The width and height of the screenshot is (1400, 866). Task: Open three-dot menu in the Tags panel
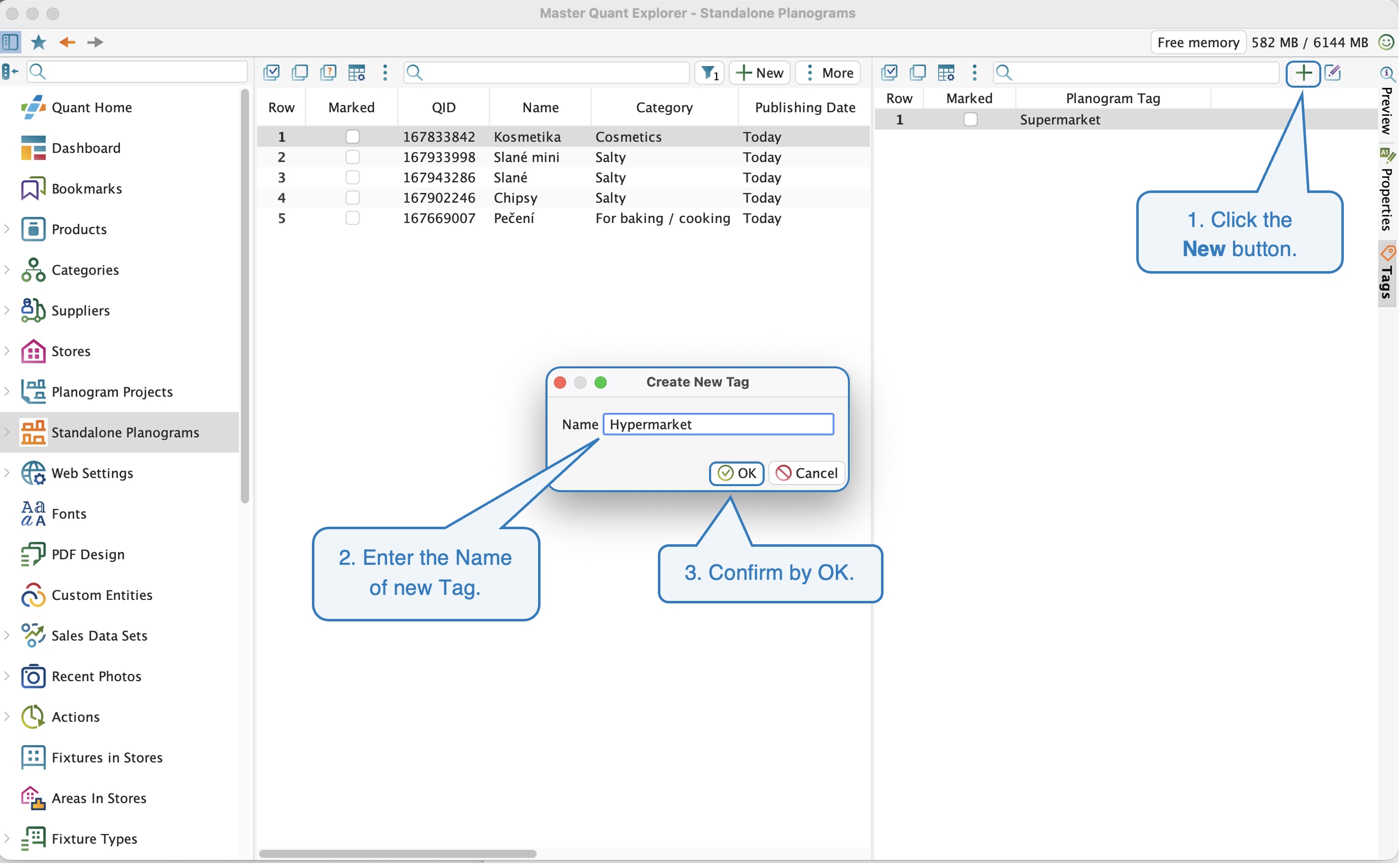(x=975, y=72)
